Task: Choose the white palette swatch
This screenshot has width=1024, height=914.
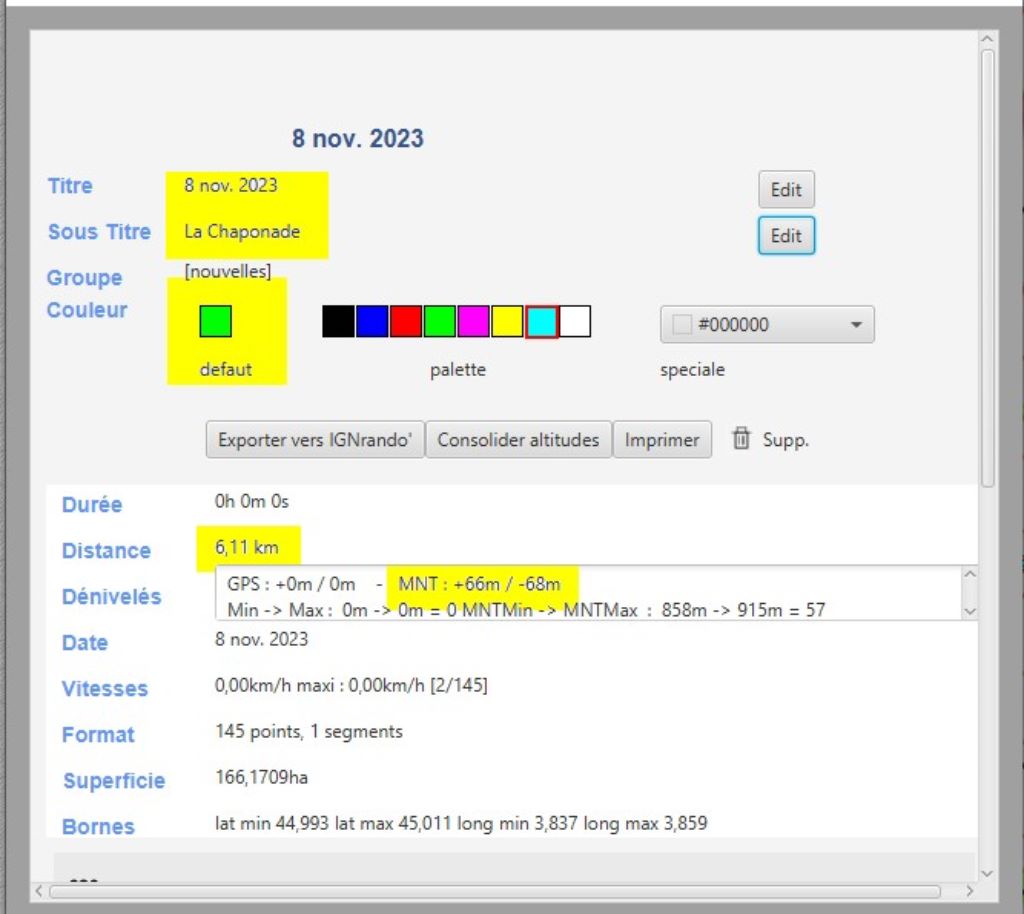Action: (x=575, y=321)
